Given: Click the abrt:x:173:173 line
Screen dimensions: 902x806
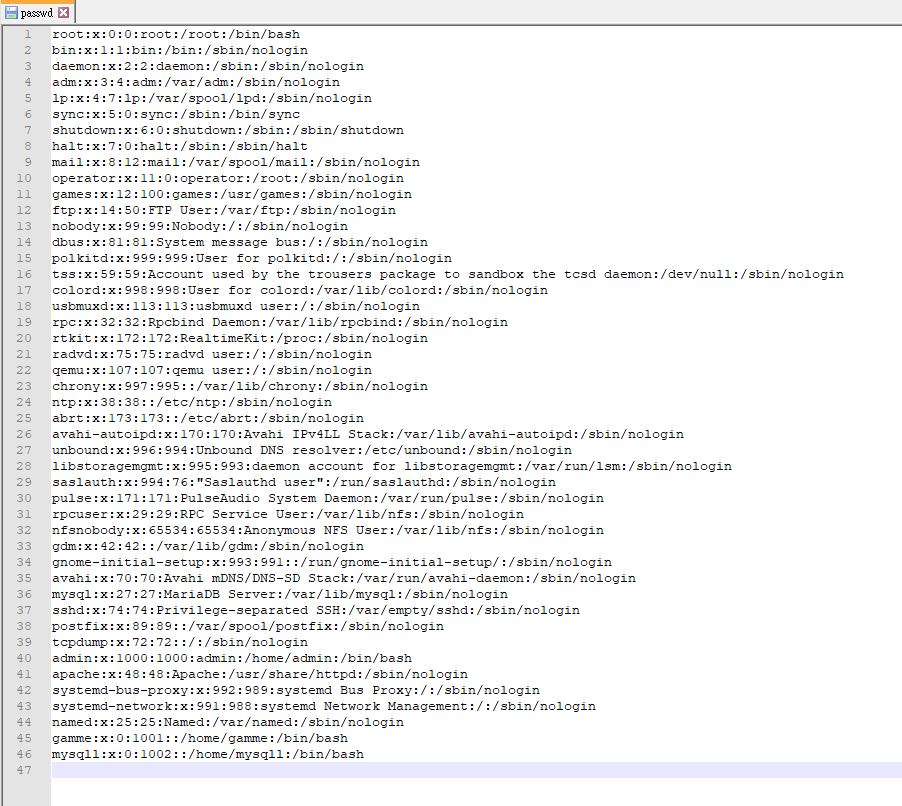Looking at the screenshot, I should pos(208,418).
